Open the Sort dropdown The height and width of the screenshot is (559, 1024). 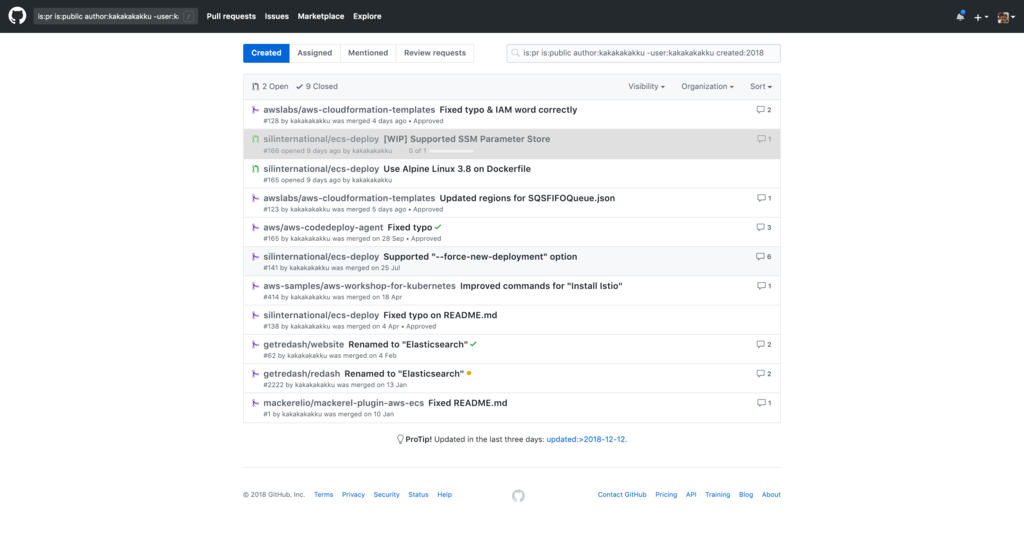pyautogui.click(x=761, y=86)
